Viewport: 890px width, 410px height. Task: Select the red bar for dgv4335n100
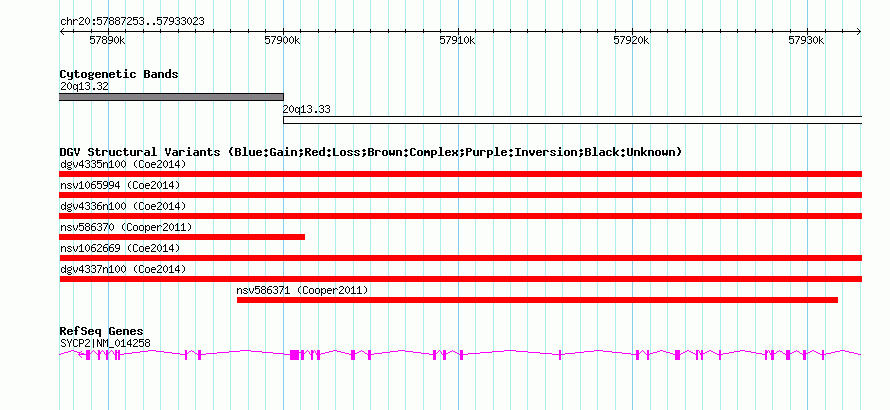tap(461, 174)
